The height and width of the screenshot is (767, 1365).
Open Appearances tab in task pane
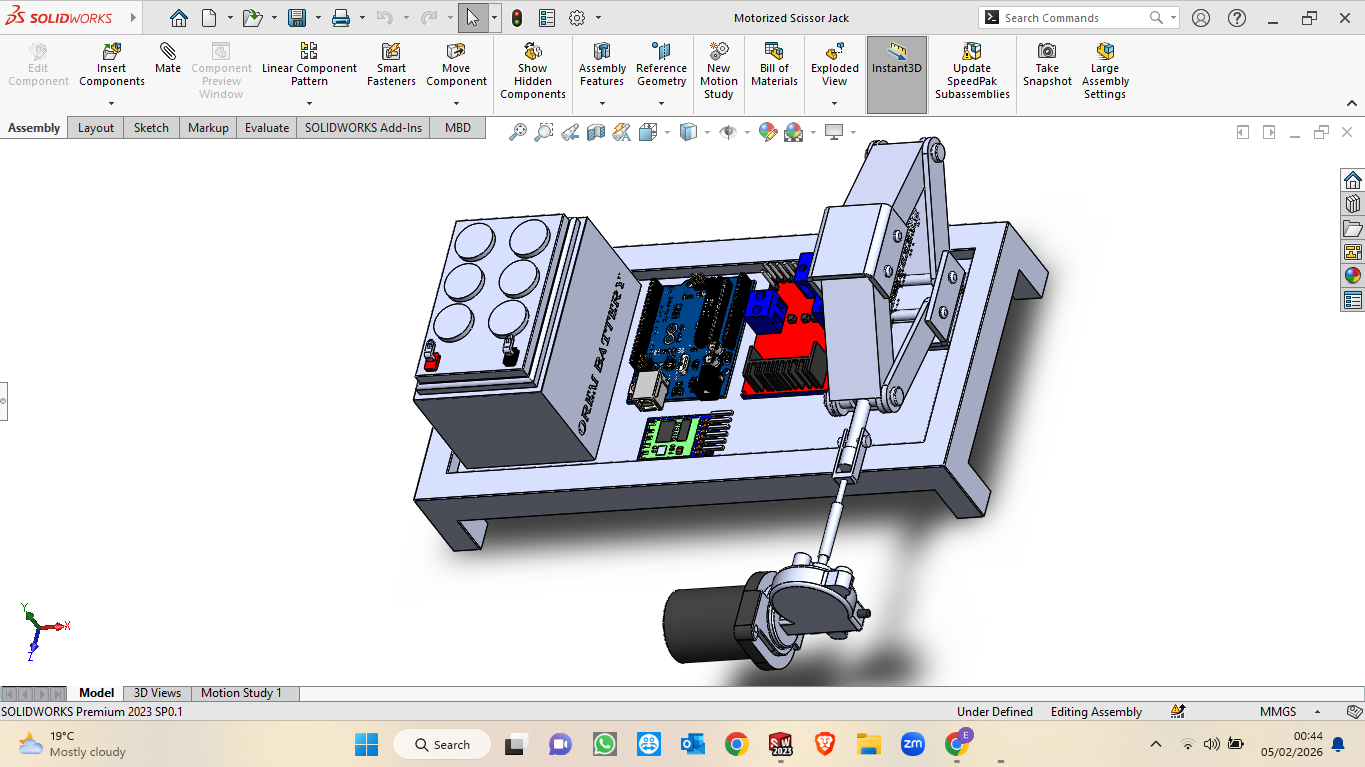(1352, 276)
